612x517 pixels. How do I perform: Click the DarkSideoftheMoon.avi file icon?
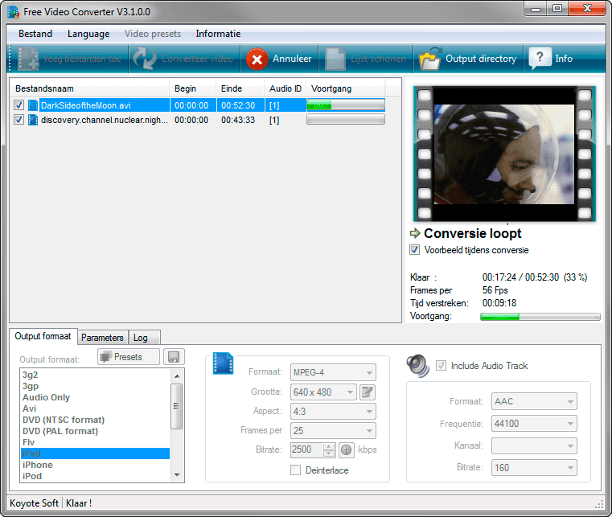[x=33, y=105]
